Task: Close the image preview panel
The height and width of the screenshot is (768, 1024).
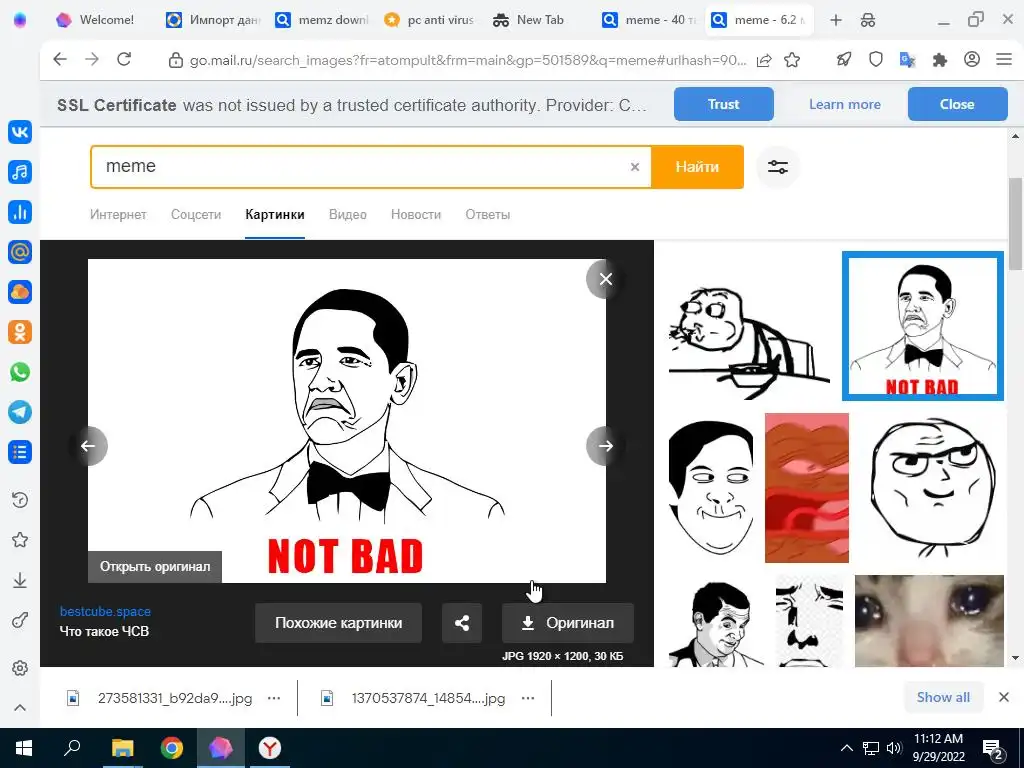Action: (605, 279)
